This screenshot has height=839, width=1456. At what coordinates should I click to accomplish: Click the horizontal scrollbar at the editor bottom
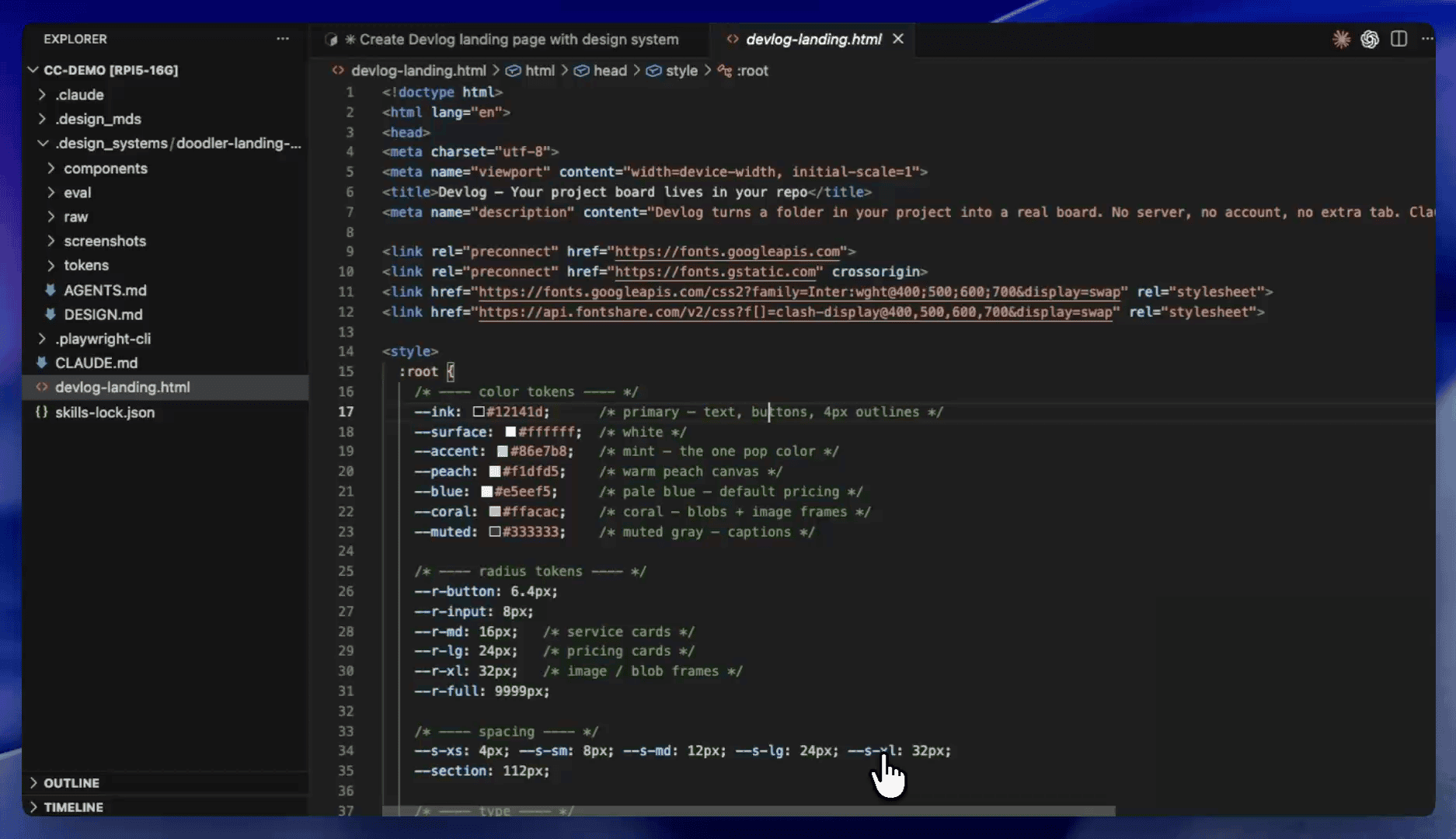click(x=748, y=811)
